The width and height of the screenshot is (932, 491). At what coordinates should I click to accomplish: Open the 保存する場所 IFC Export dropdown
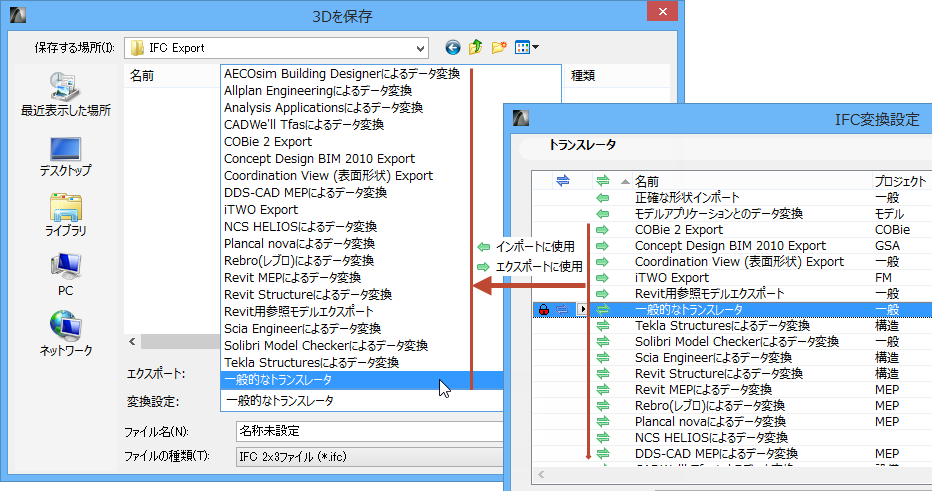[x=276, y=48]
